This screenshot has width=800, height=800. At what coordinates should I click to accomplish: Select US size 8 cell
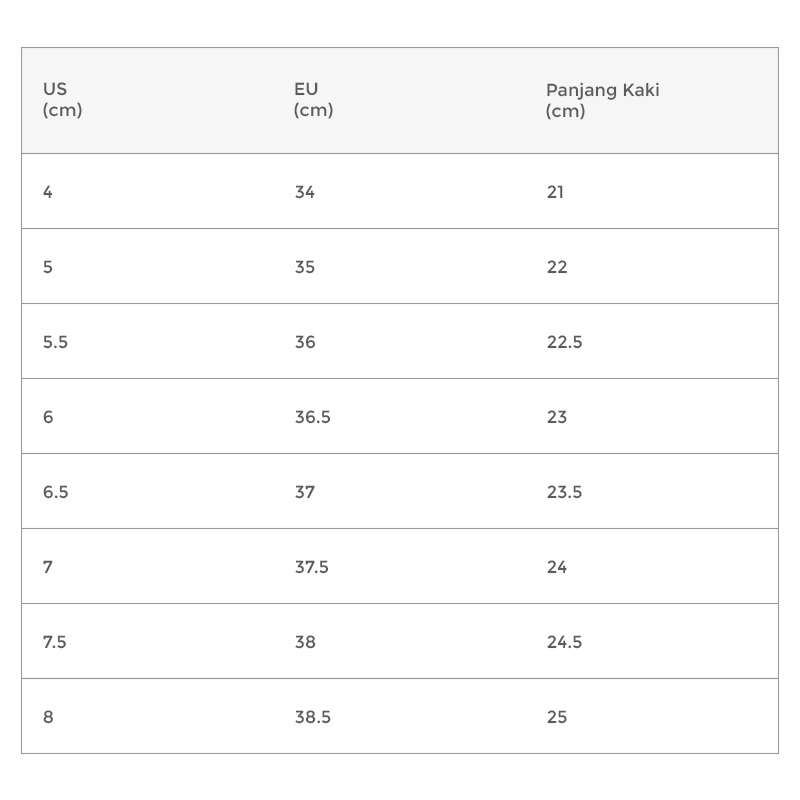point(48,717)
